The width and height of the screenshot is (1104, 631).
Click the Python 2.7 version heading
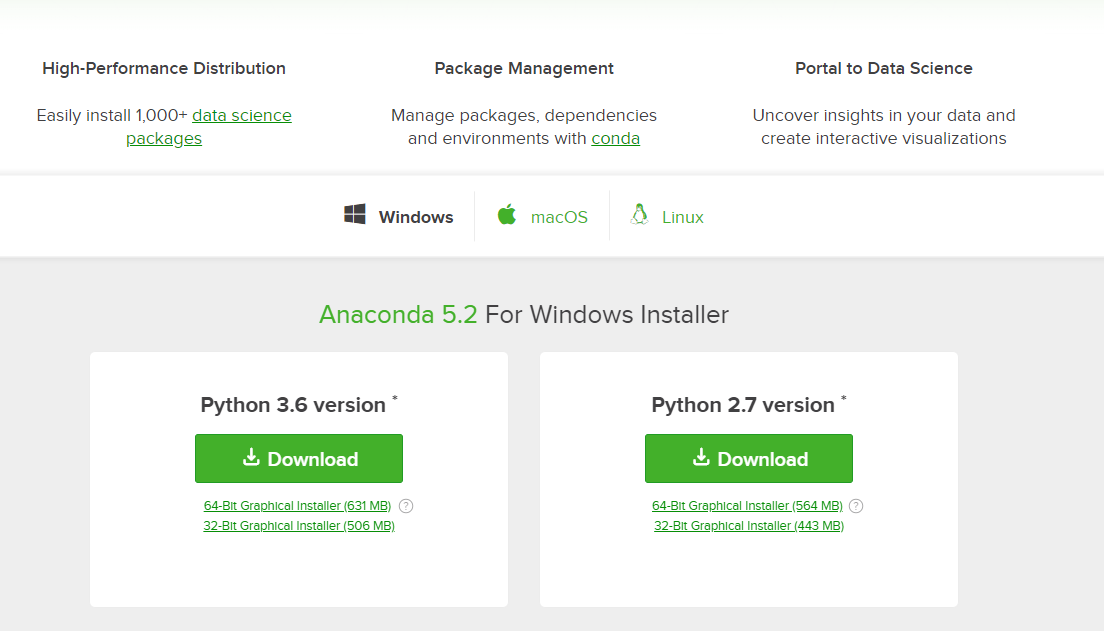(x=748, y=404)
